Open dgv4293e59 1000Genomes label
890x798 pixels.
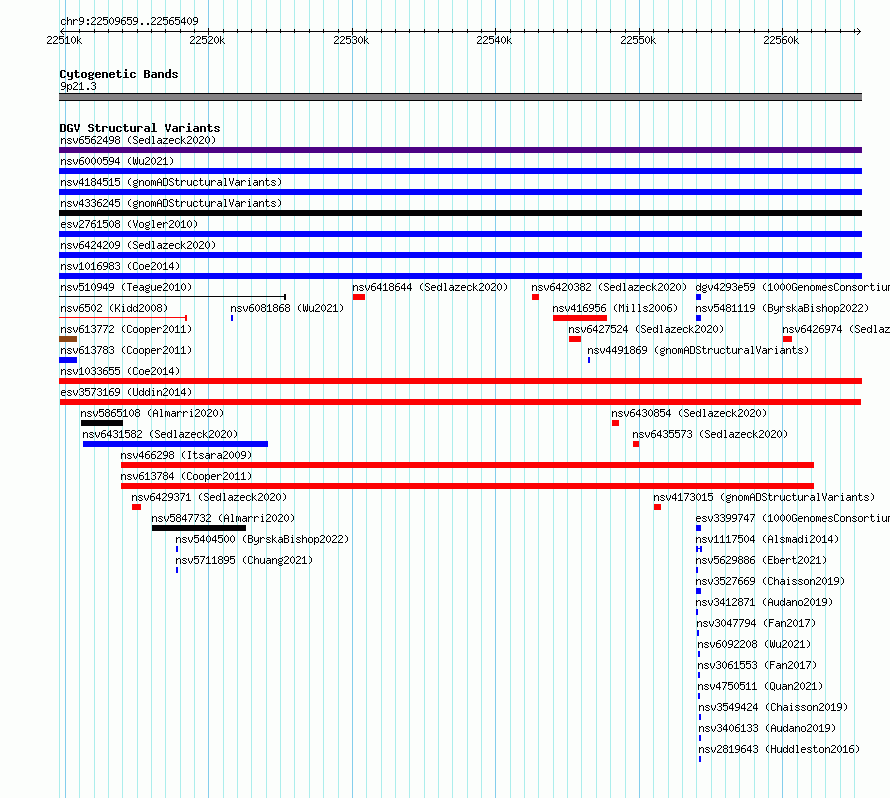792,287
